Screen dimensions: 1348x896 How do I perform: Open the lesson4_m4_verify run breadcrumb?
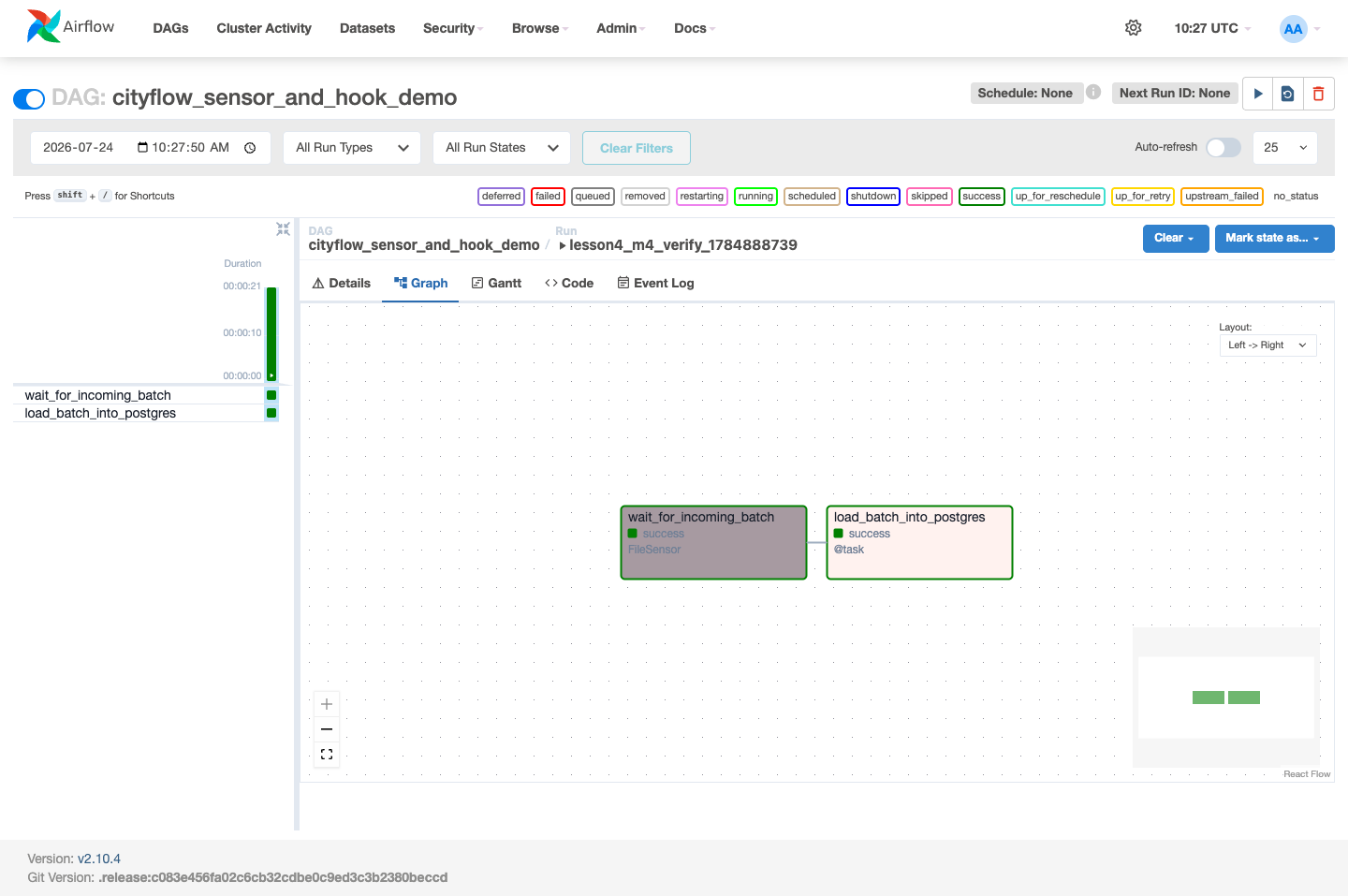(678, 245)
